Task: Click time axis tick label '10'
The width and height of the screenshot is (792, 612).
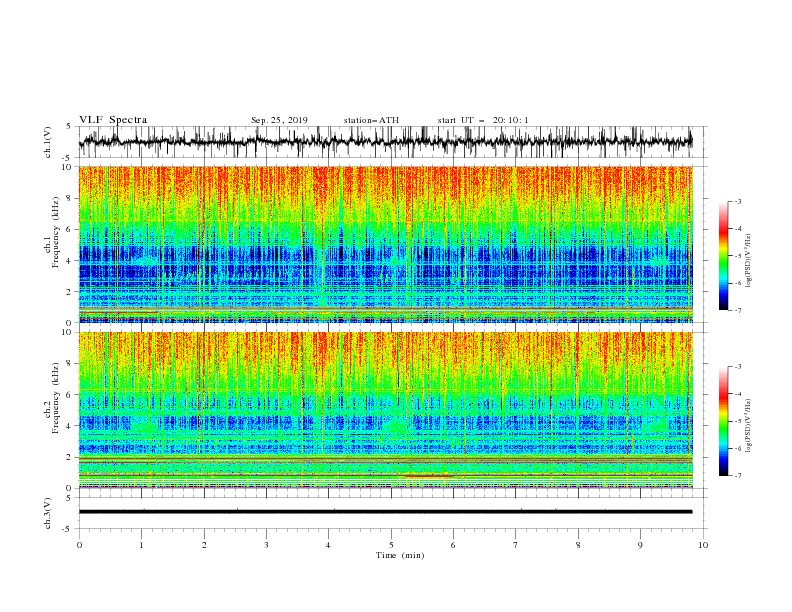Action: (x=703, y=545)
